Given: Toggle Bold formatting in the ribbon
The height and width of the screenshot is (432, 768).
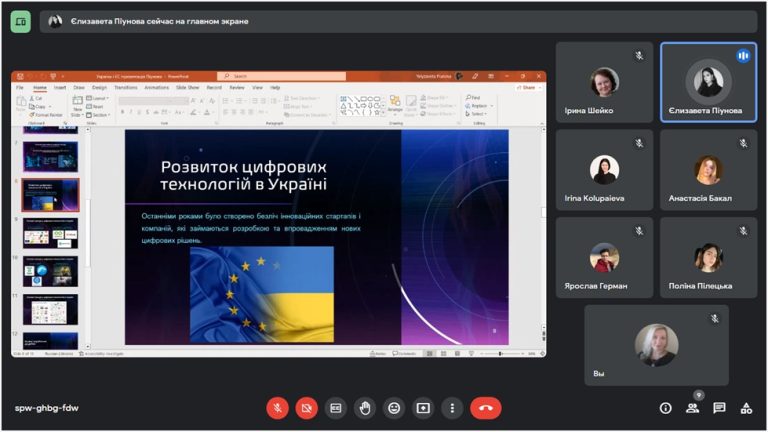Looking at the screenshot, I should (122, 112).
